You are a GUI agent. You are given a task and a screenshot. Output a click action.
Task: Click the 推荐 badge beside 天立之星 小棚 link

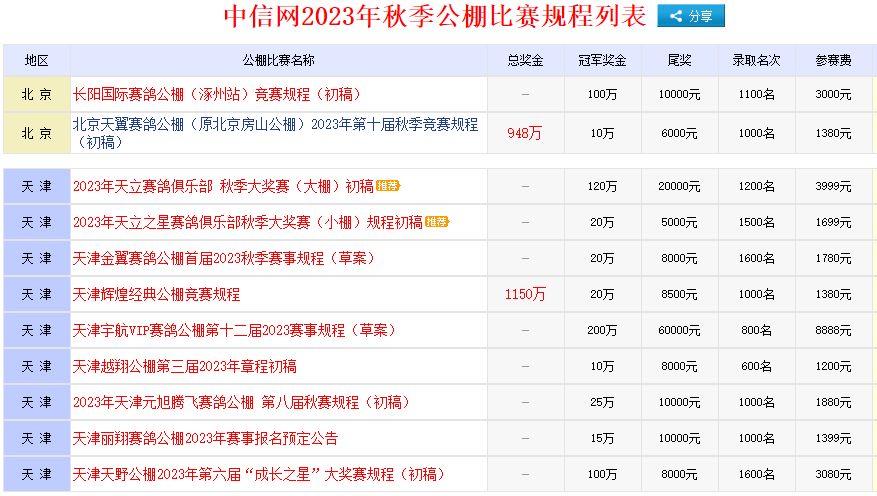tap(437, 222)
